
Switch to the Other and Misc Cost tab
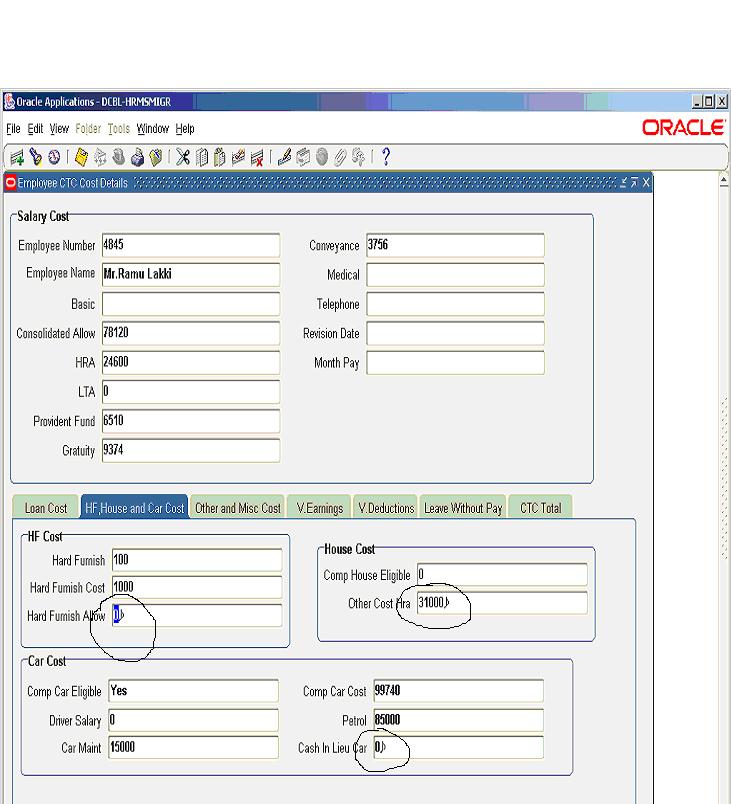238,508
